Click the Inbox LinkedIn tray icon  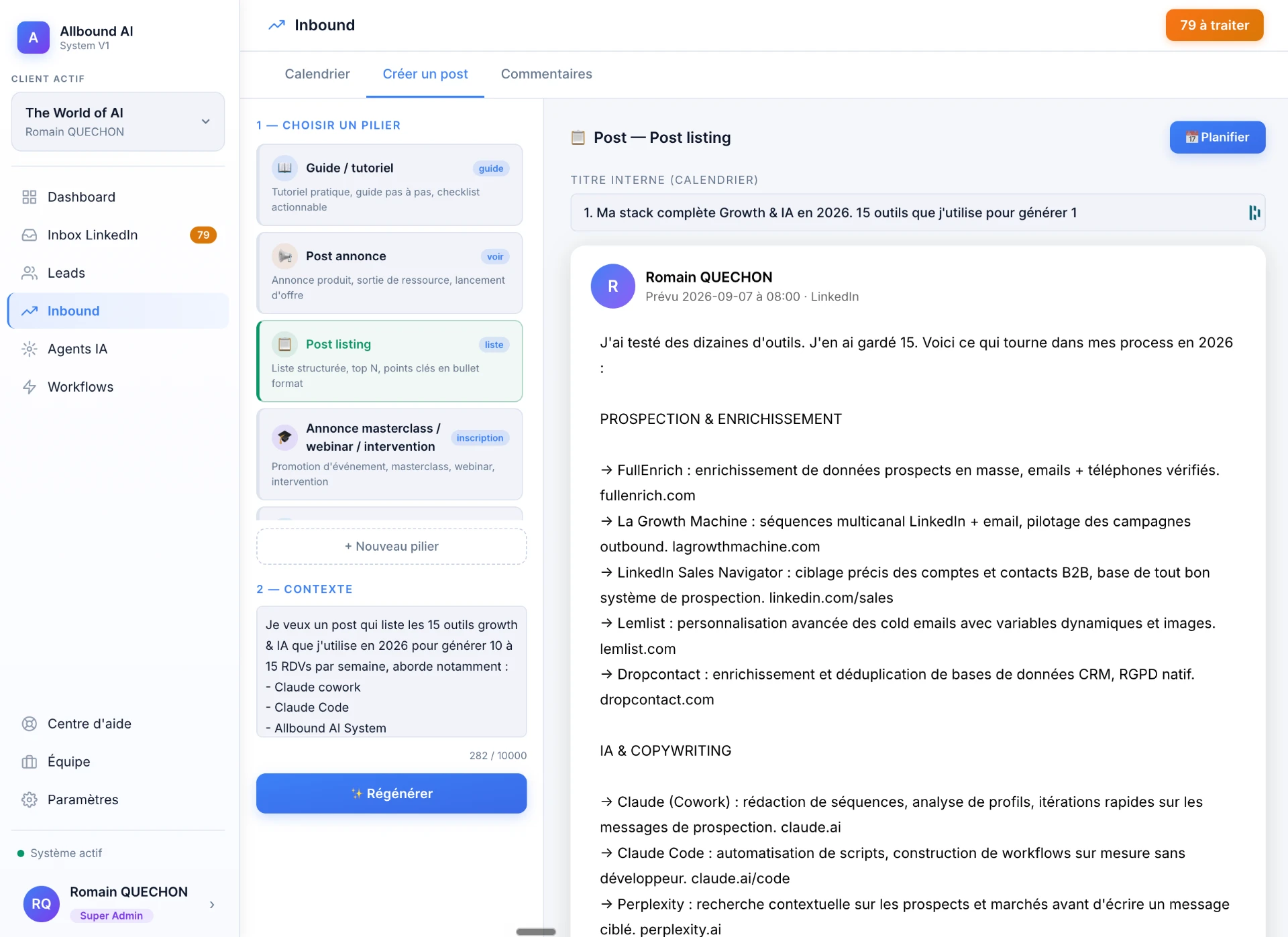tap(30, 235)
